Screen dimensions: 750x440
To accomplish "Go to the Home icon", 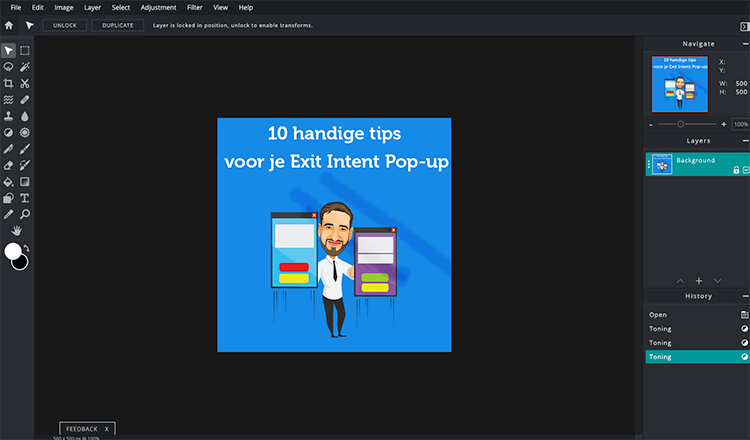I will coord(9,25).
